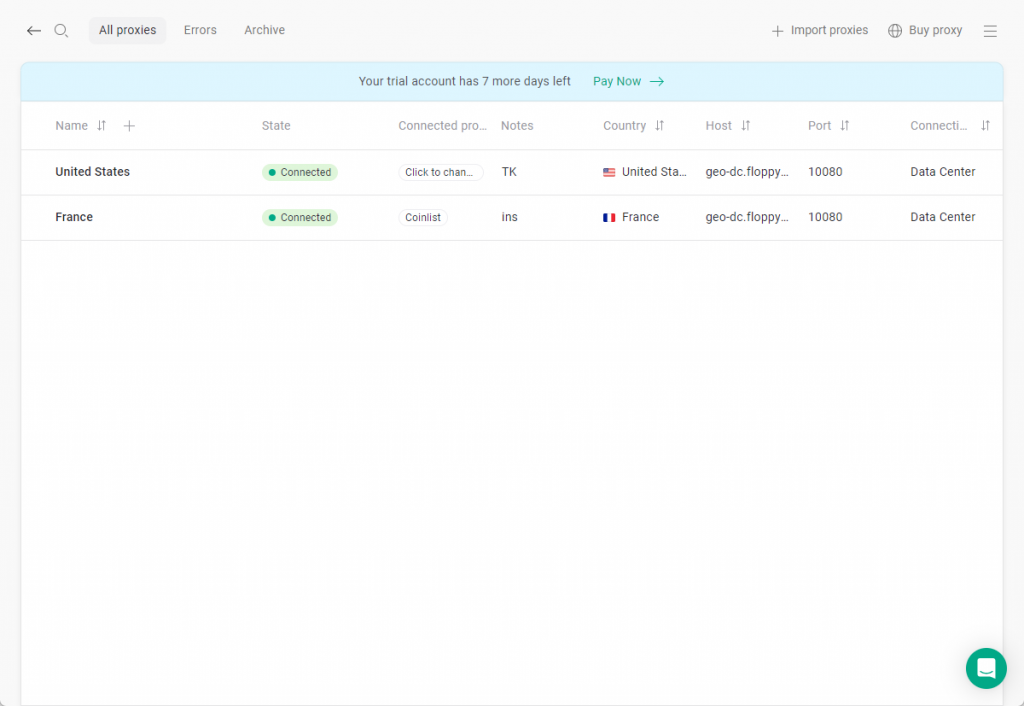Sort by Port column arrows
This screenshot has width=1024, height=706.
844,125
